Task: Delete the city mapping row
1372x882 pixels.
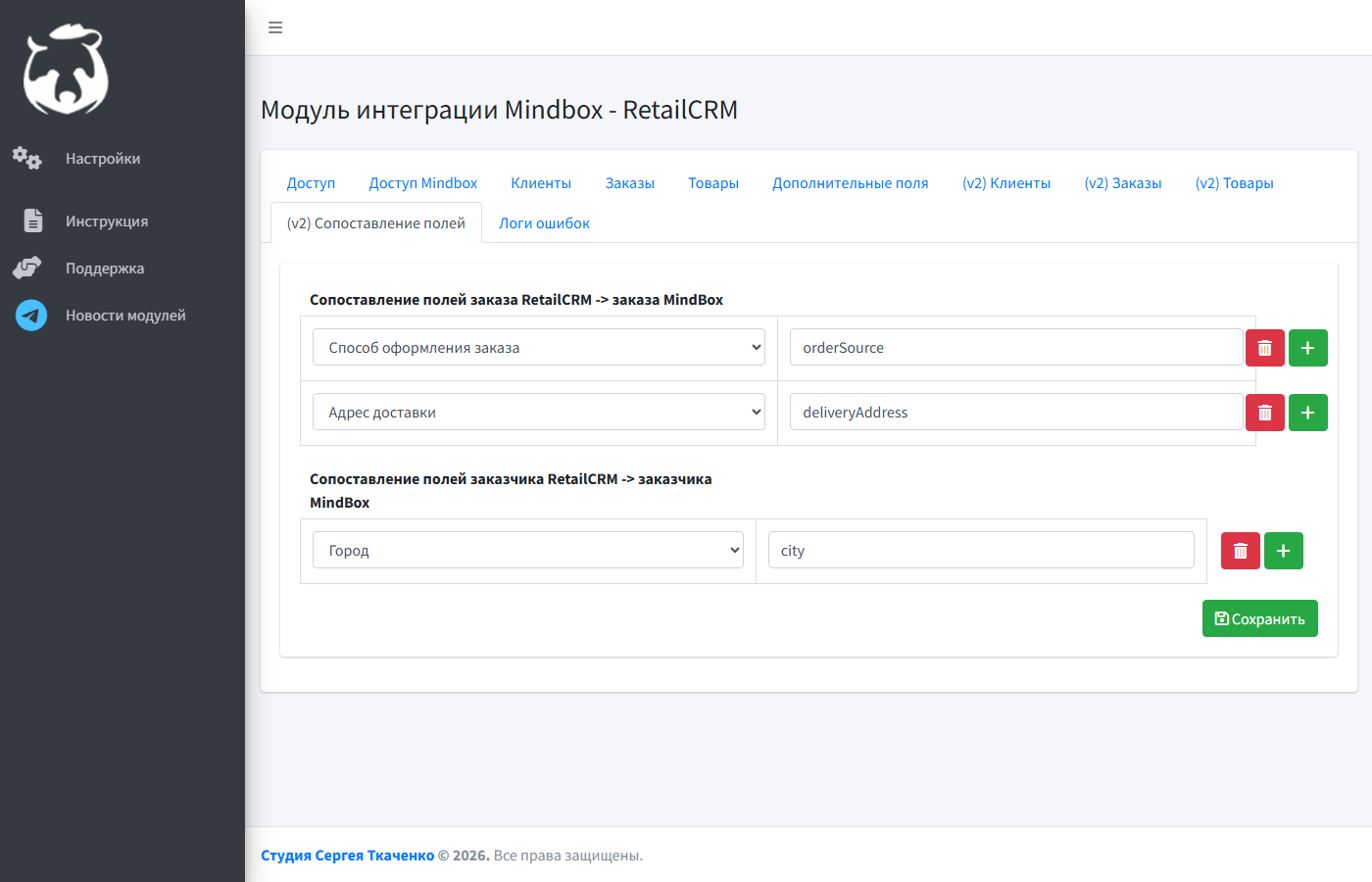Action: [1241, 551]
